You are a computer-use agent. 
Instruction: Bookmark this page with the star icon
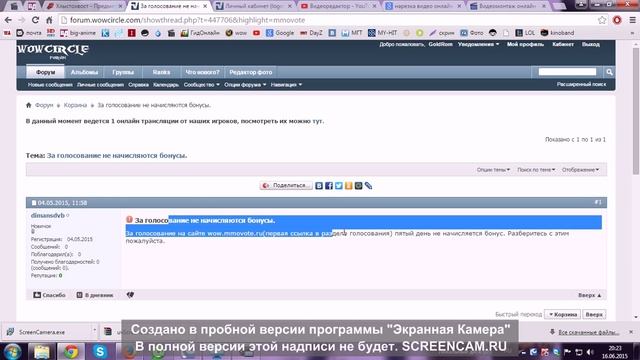(x=602, y=20)
